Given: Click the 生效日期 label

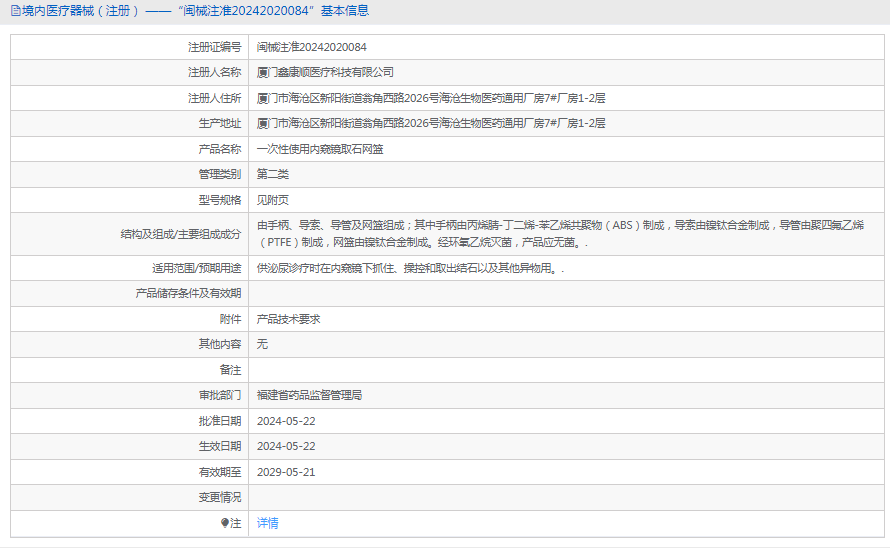Looking at the screenshot, I should point(220,446).
